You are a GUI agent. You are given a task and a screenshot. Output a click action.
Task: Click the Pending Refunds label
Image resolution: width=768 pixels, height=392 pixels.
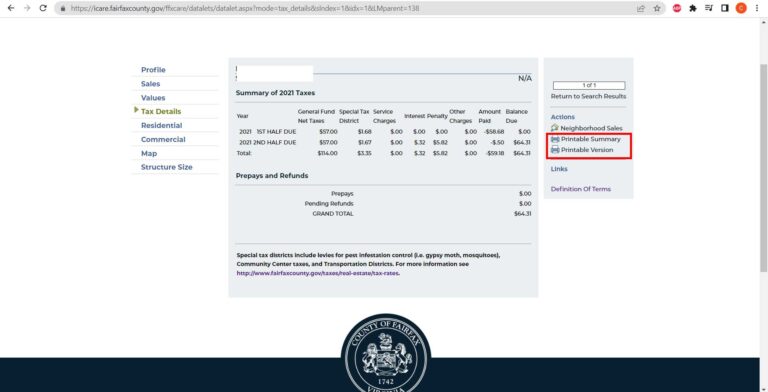[x=329, y=203]
